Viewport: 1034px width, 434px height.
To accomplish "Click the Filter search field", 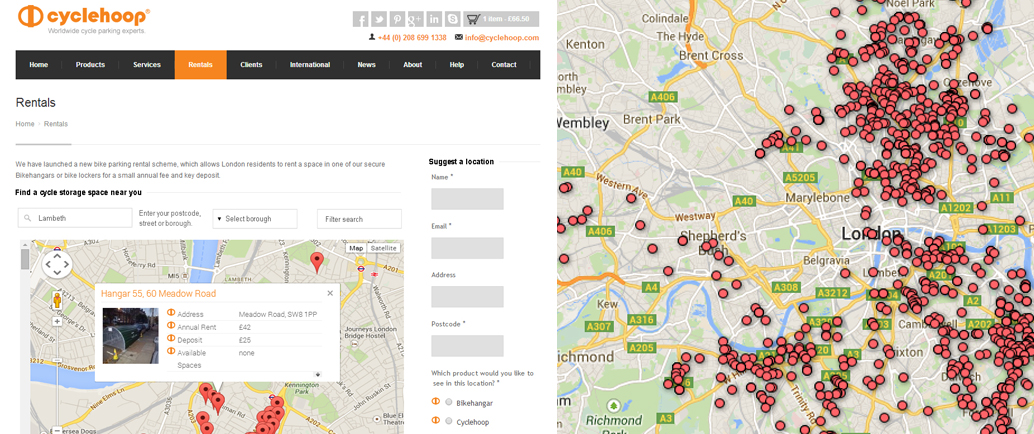I will (359, 219).
